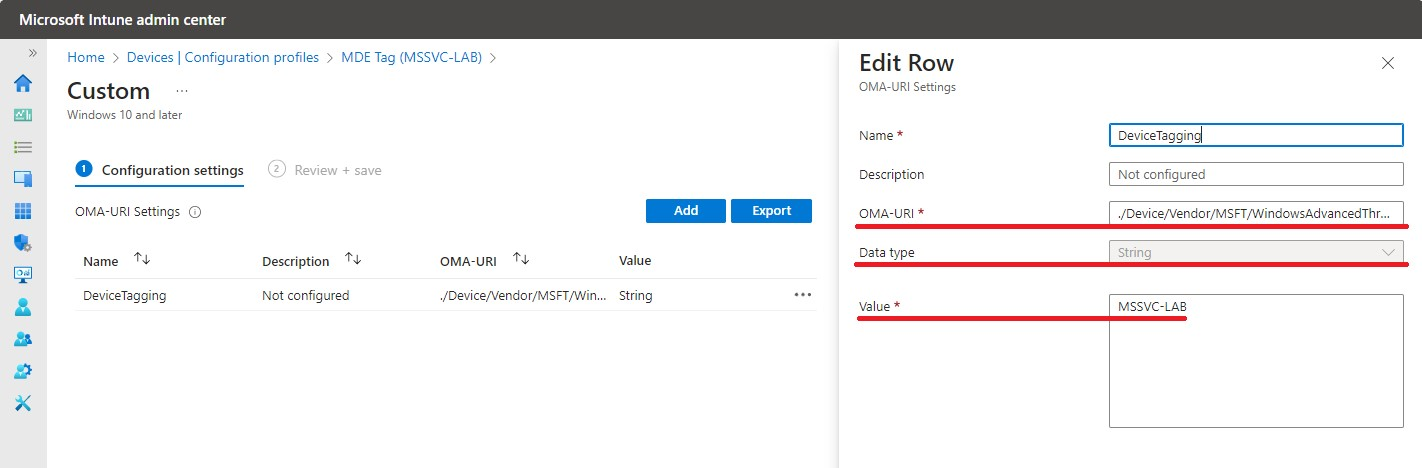Open Troubleshooting tools icon in sidebar

coord(22,403)
